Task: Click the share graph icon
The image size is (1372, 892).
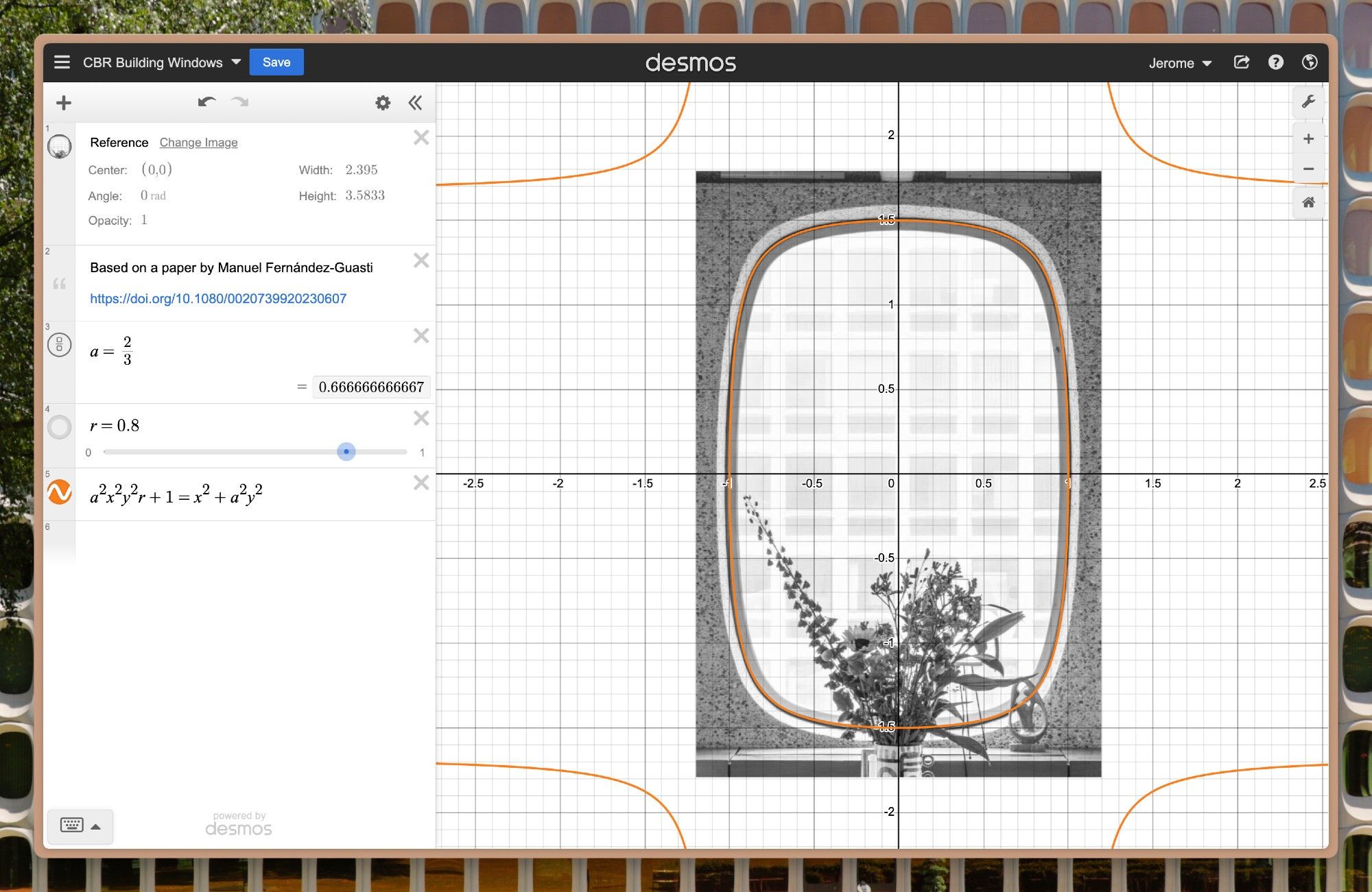Action: point(1242,62)
